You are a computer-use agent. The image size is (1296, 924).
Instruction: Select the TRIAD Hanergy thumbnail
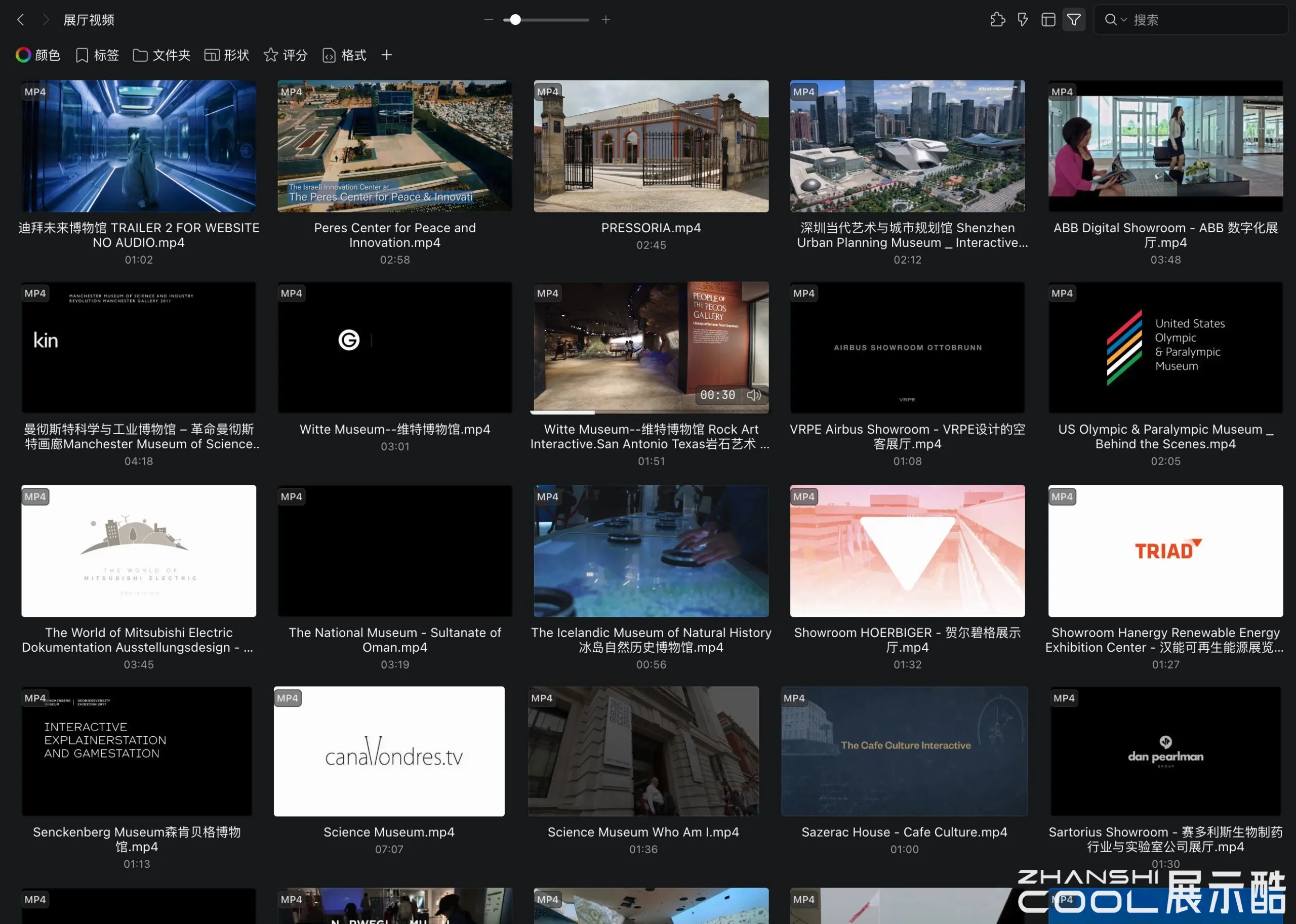pos(1166,551)
